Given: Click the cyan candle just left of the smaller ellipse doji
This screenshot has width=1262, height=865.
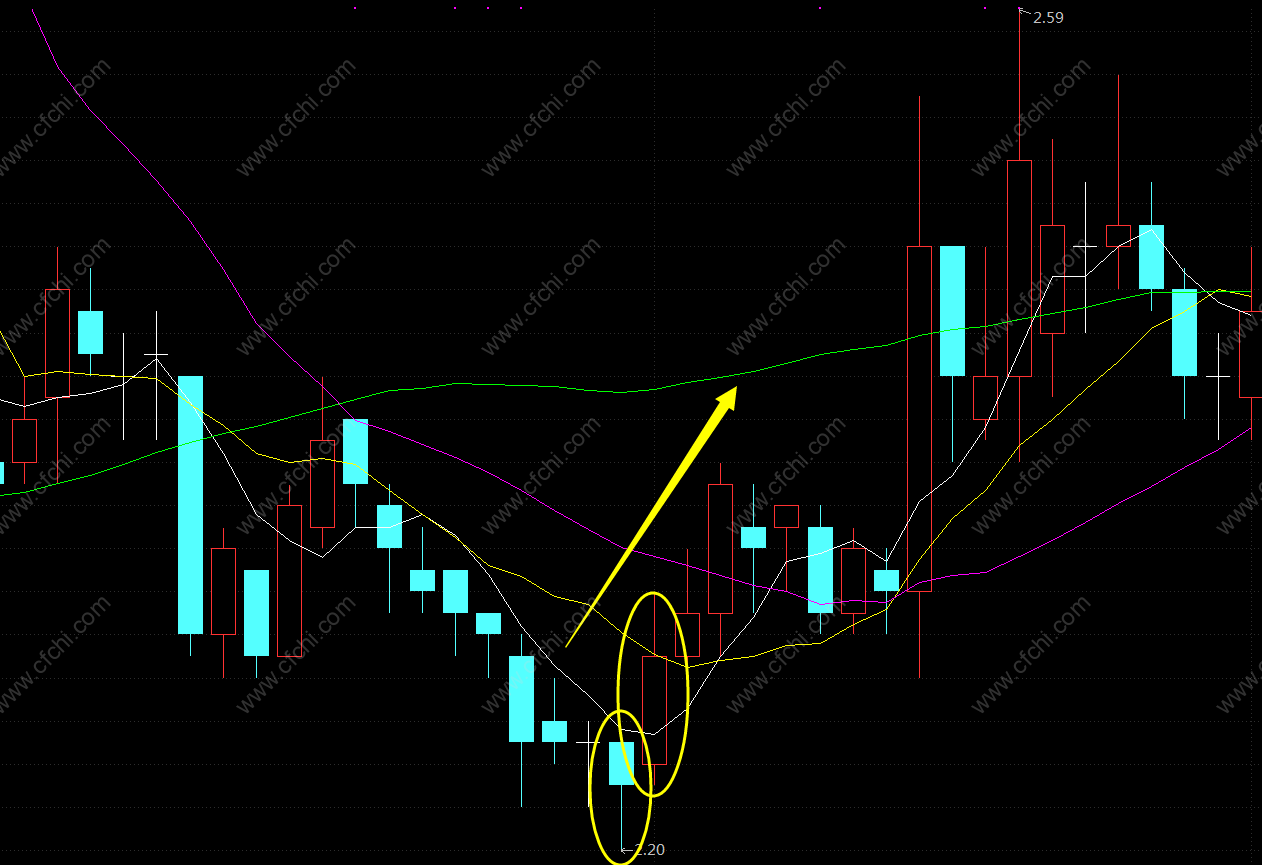Looking at the screenshot, I should (554, 731).
